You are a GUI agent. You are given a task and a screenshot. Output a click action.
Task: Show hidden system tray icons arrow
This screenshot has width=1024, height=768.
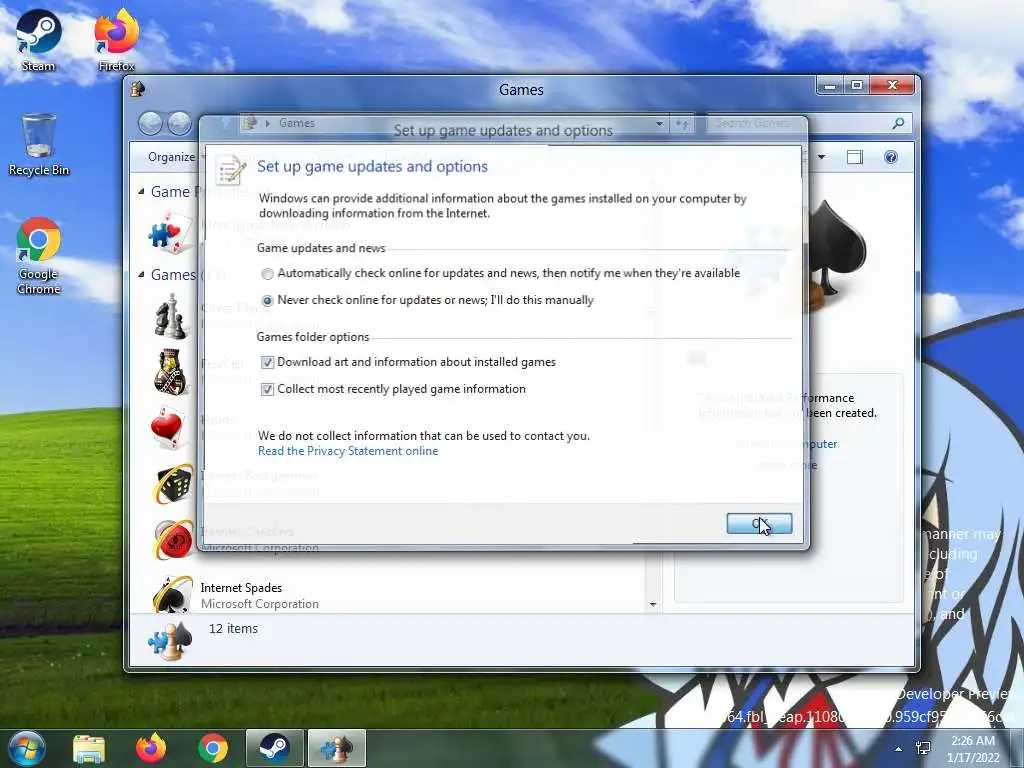(x=899, y=749)
